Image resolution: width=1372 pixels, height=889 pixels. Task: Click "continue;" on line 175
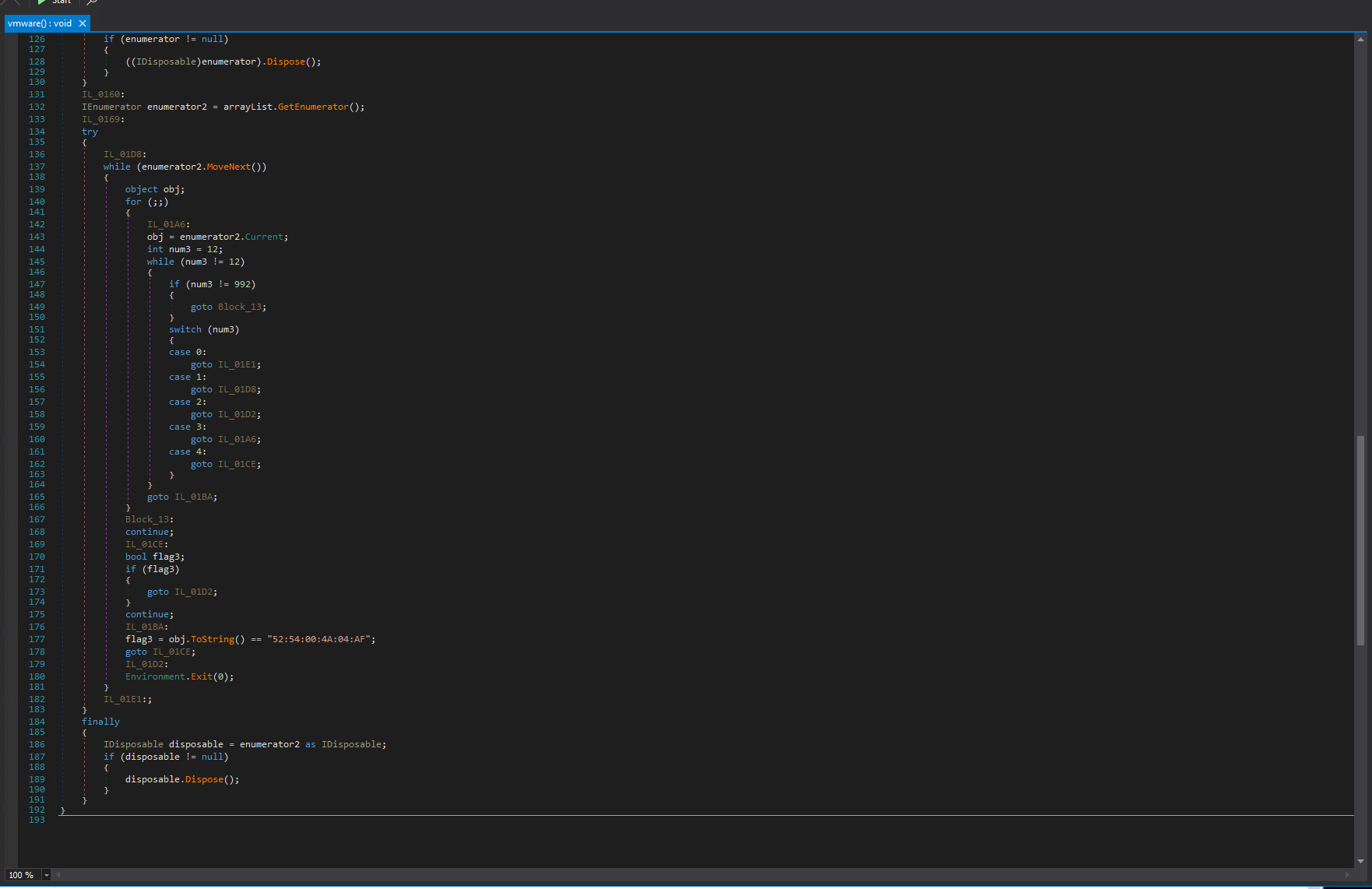tap(150, 614)
